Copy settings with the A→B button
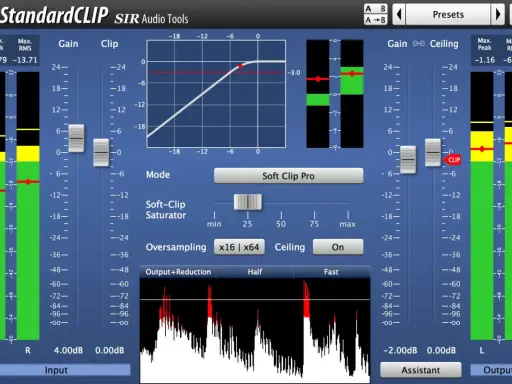The width and height of the screenshot is (512, 384). [x=376, y=20]
